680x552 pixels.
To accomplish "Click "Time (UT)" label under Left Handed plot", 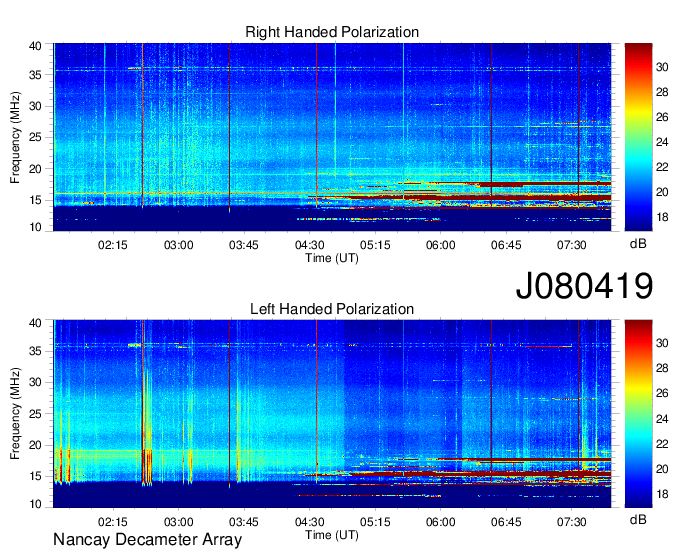I will click(x=332, y=535).
